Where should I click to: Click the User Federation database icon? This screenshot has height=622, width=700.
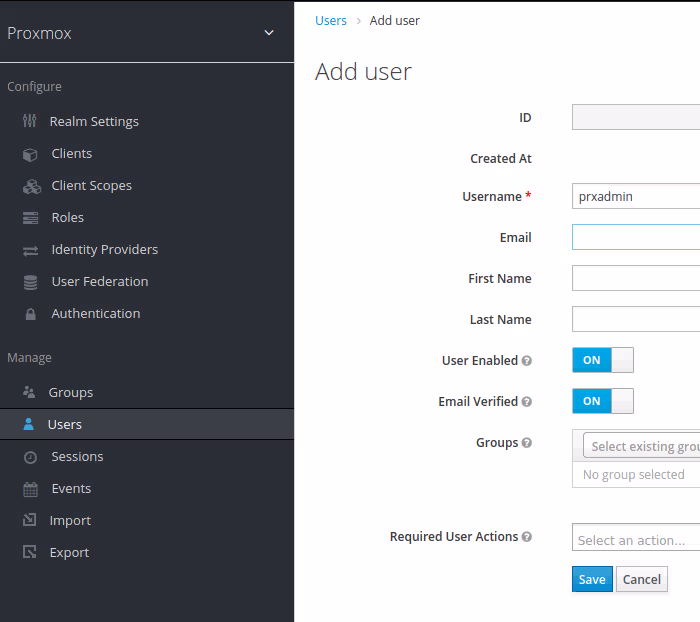(x=30, y=282)
